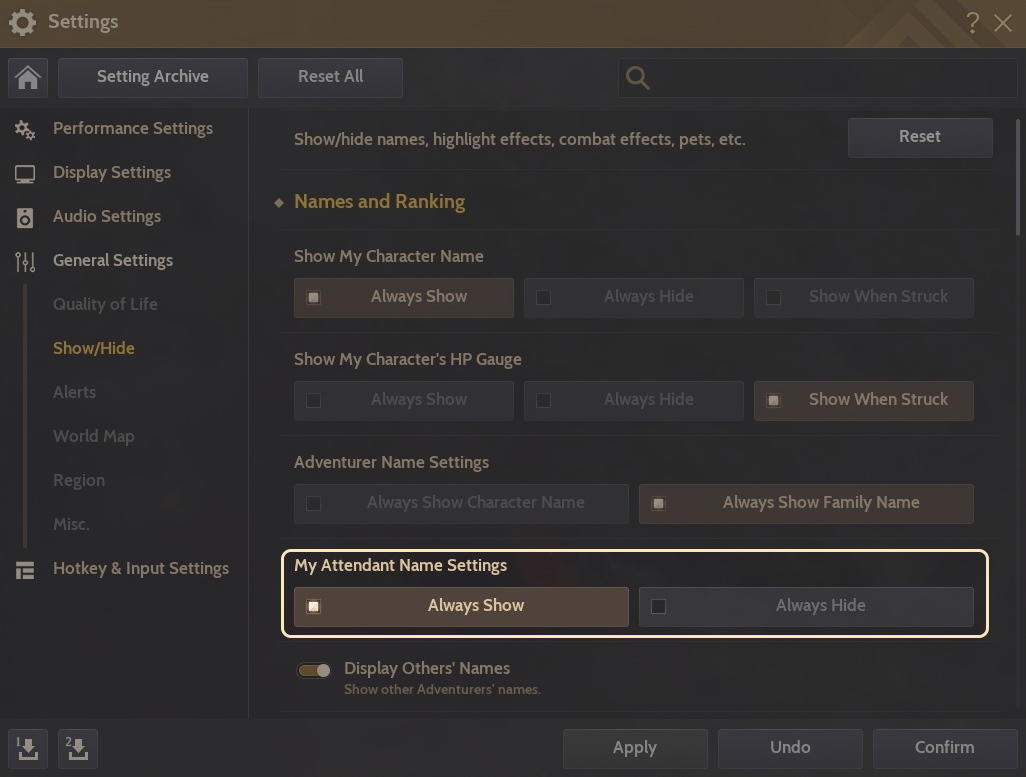
Task: Open the Quality of Life submenu
Action: click(105, 305)
